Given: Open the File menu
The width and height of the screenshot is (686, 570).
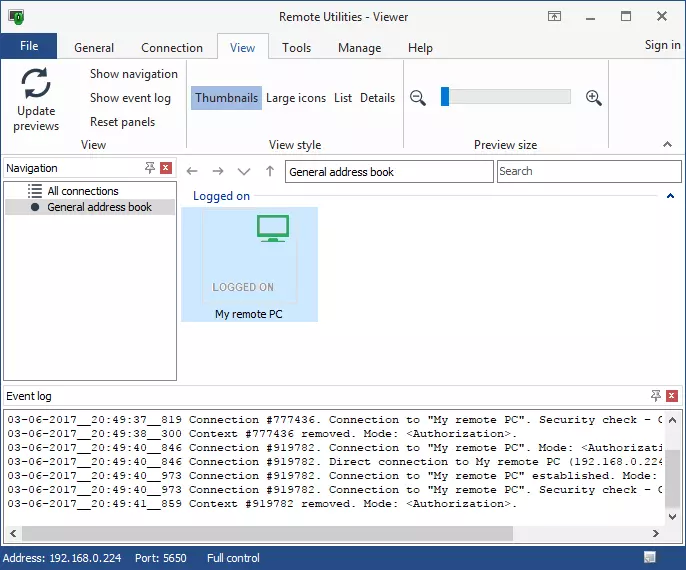Looking at the screenshot, I should (29, 46).
